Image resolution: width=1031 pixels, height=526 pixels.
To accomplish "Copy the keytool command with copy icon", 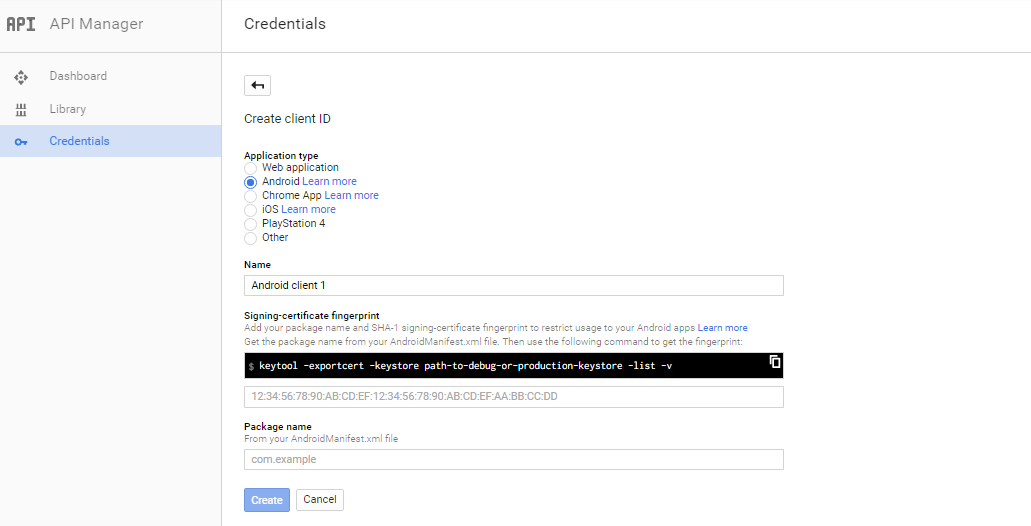I will click(775, 361).
